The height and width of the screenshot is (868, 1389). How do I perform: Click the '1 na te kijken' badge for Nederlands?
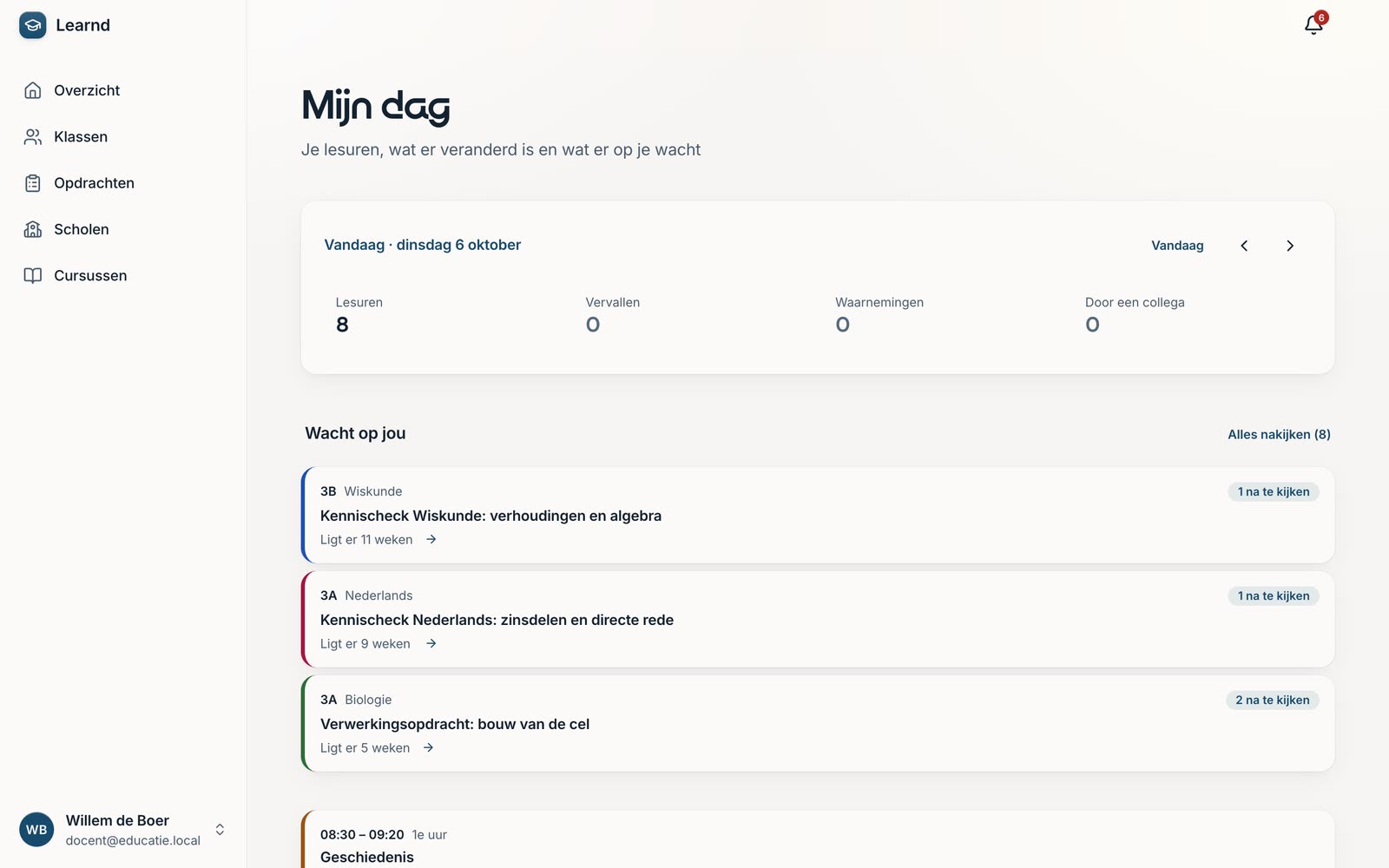tap(1274, 596)
